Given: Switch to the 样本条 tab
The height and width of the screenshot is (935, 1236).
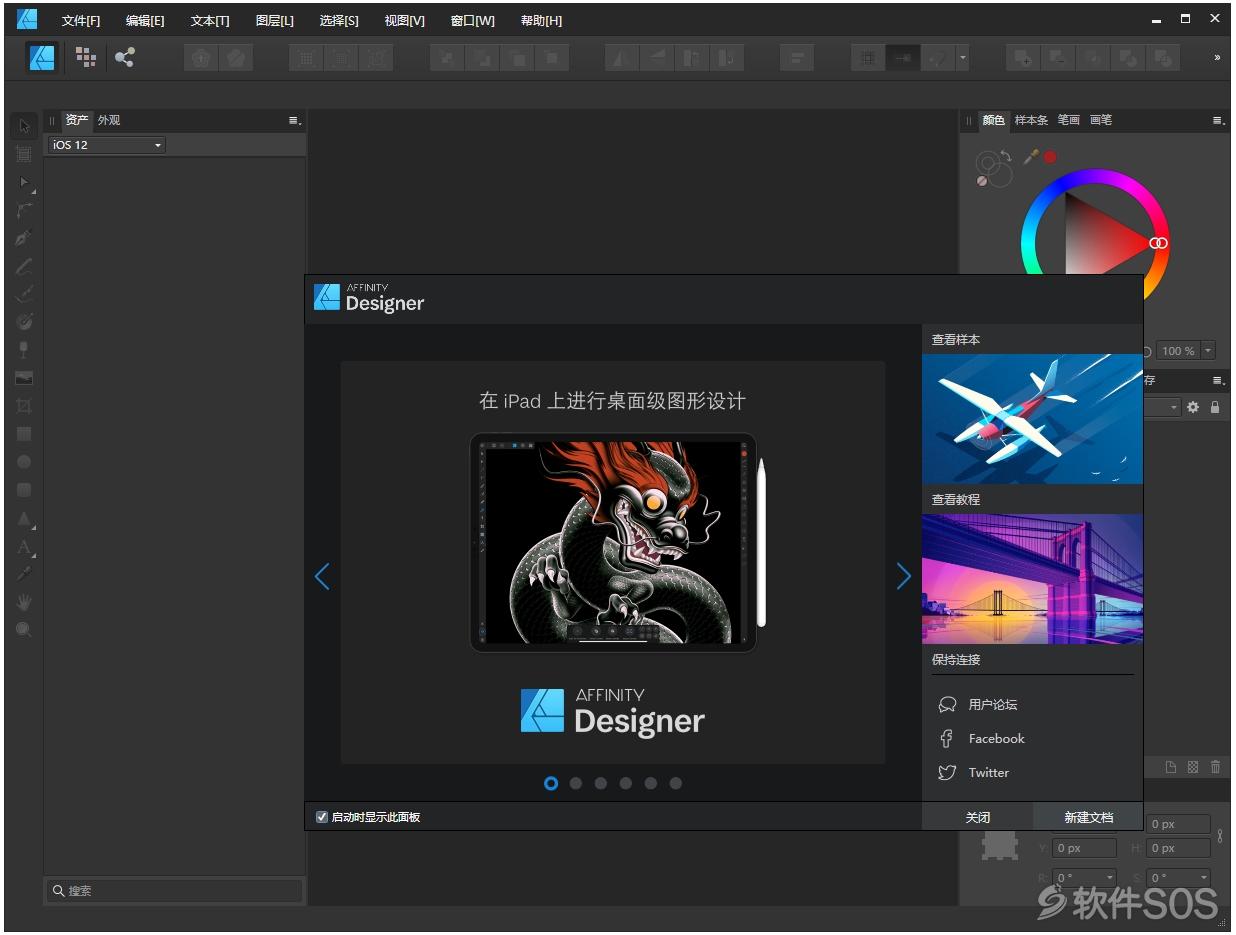Looking at the screenshot, I should pos(1031,120).
